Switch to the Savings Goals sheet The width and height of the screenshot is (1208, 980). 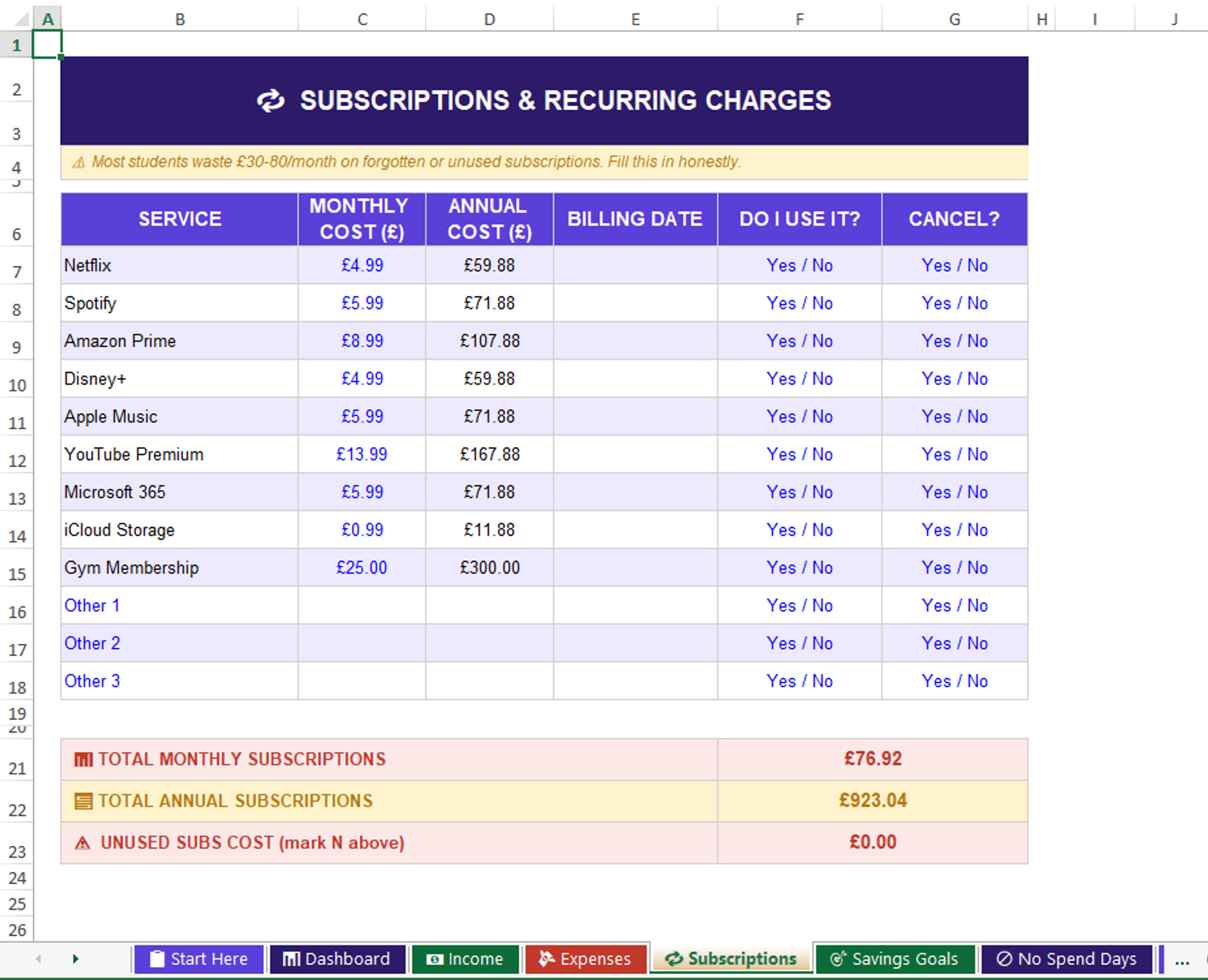tap(895, 959)
